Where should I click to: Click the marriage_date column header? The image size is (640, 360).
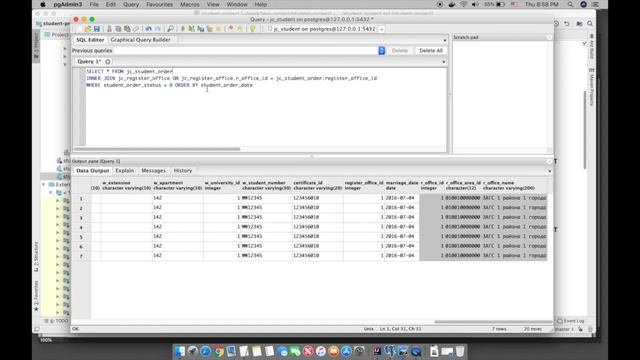pyautogui.click(x=402, y=185)
